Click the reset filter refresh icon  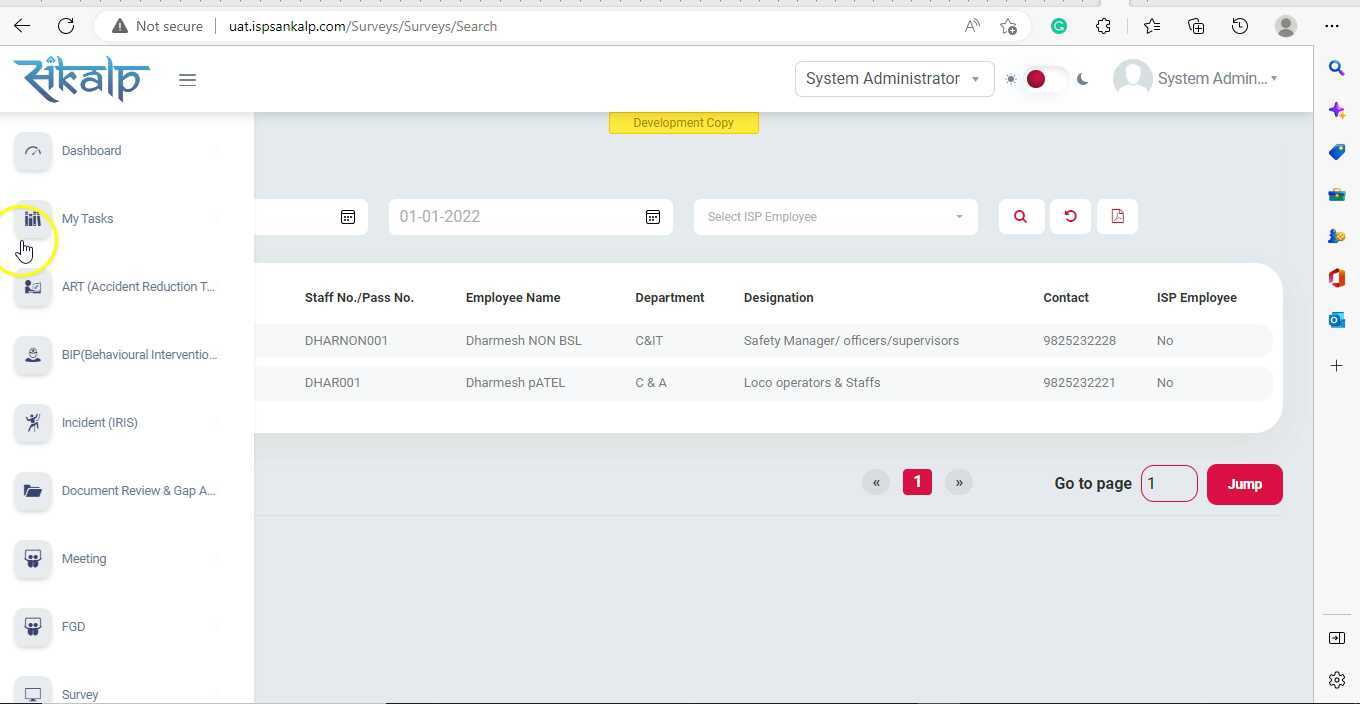pos(1070,217)
